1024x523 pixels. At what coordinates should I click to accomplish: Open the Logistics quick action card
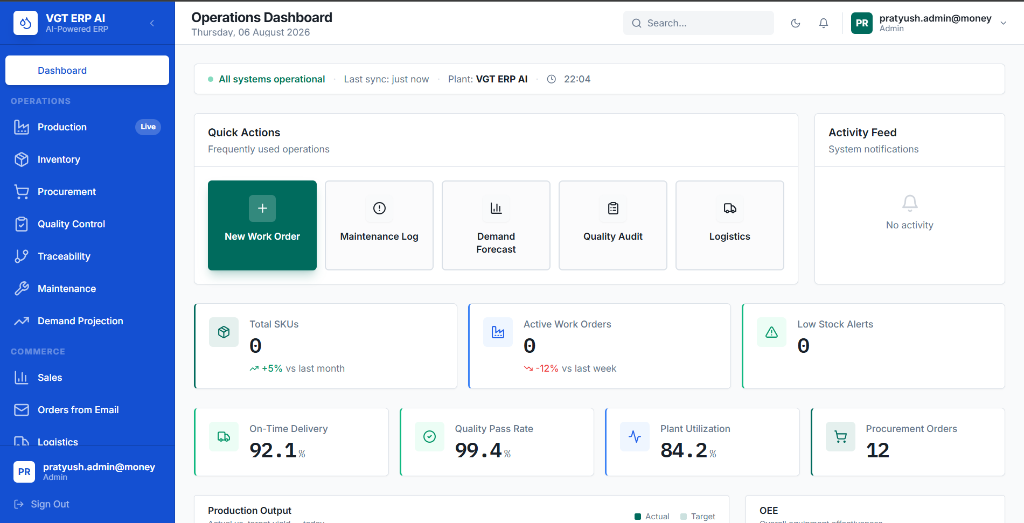[x=729, y=225]
